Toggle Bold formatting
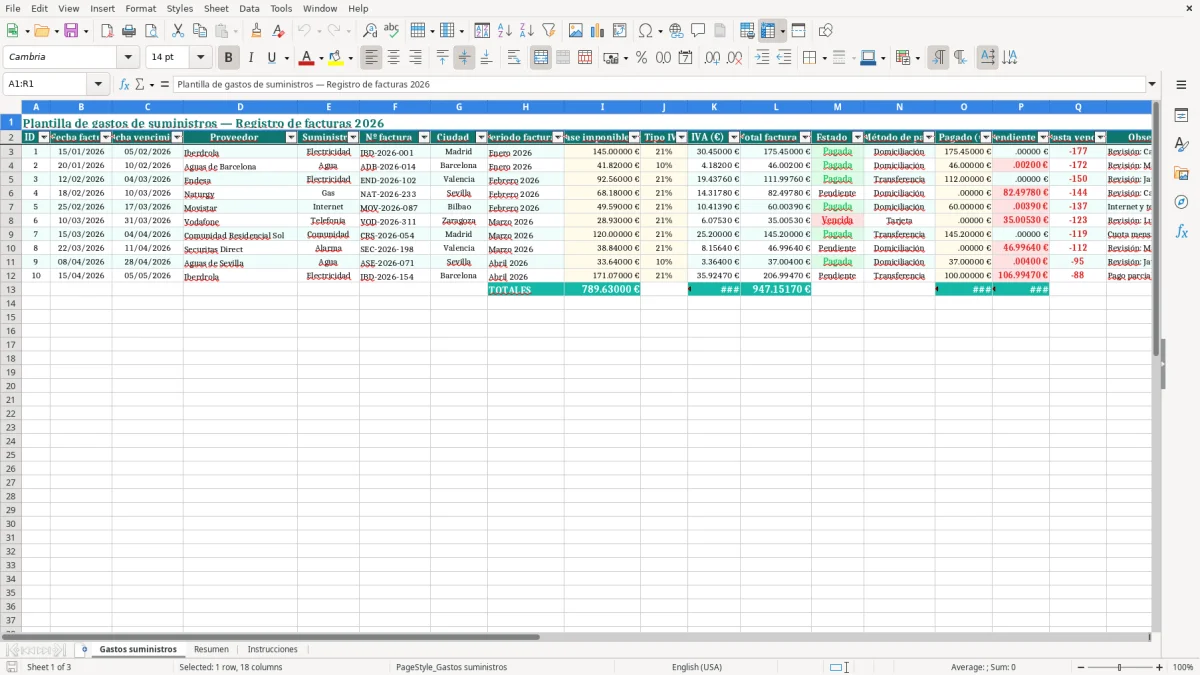This screenshot has height=675, width=1200. click(x=229, y=58)
